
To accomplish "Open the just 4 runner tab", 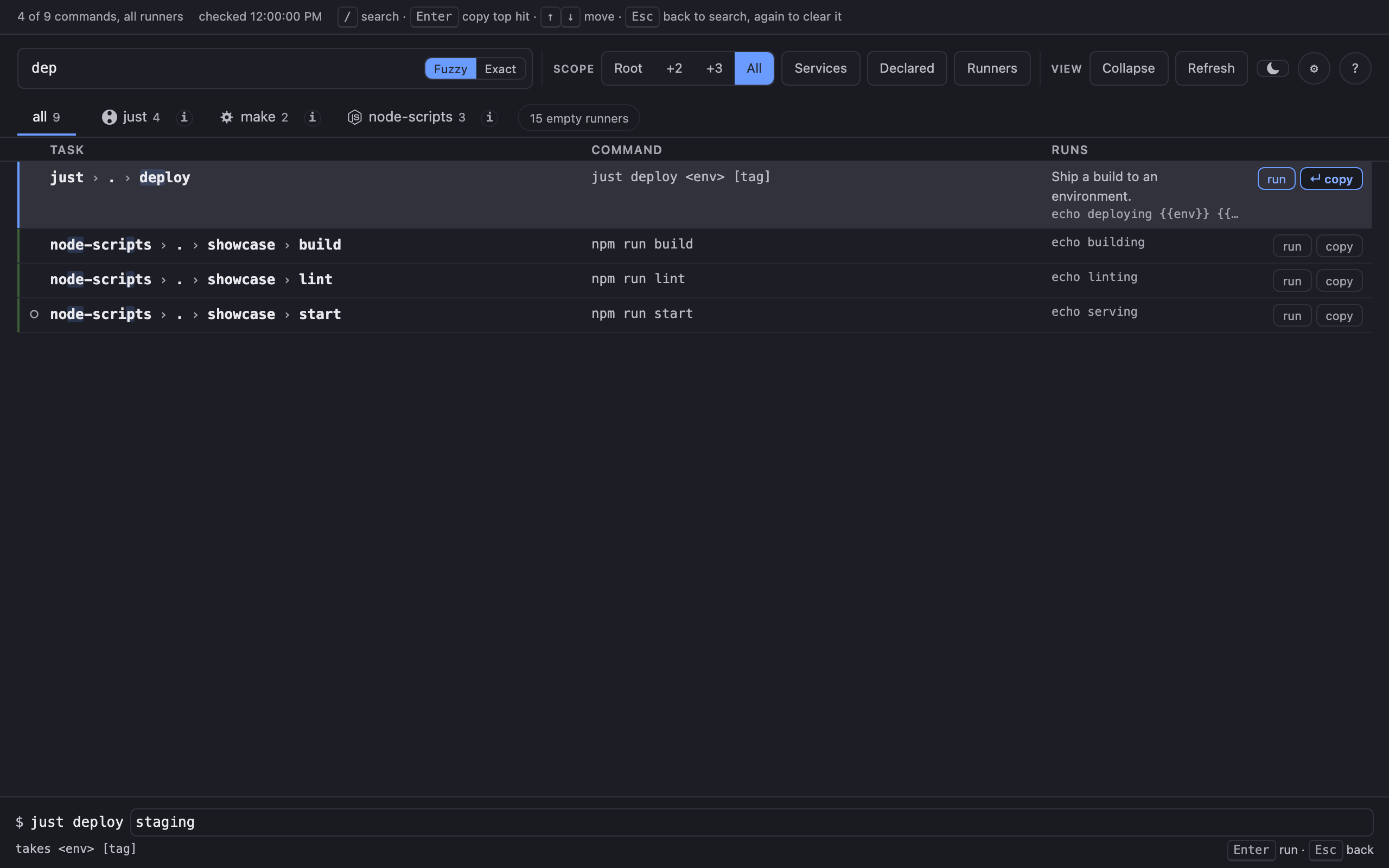I will tap(131, 117).
